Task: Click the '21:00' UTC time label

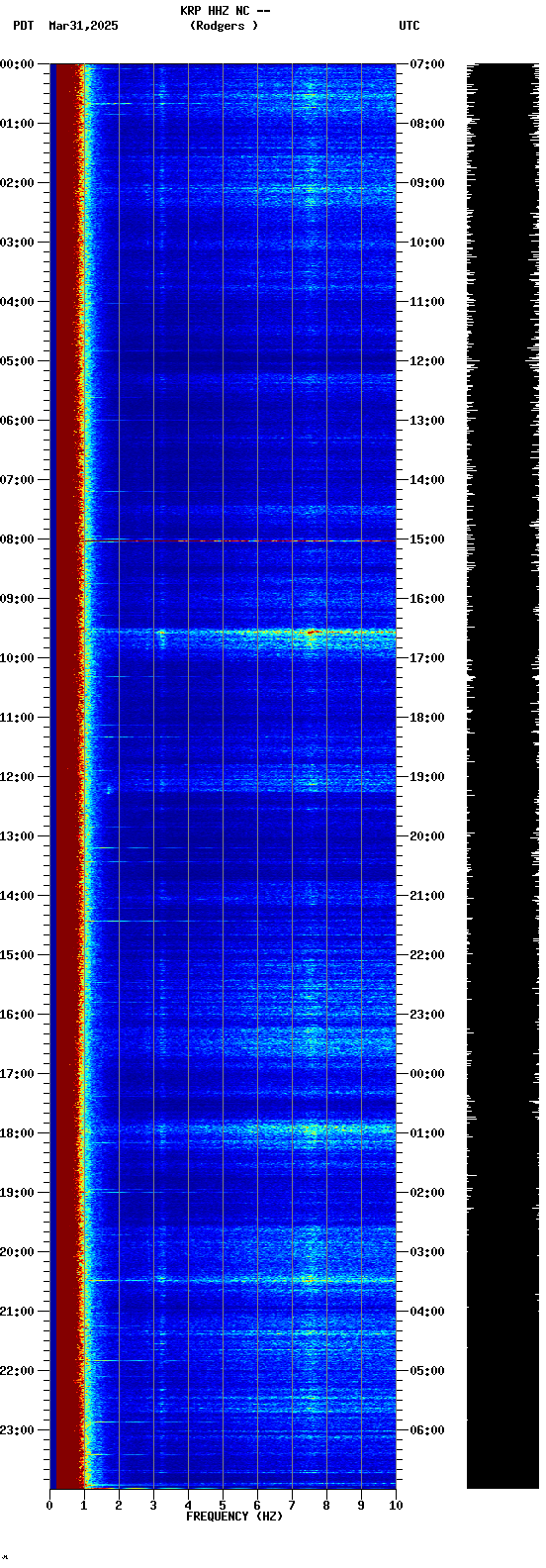Action: tap(427, 896)
